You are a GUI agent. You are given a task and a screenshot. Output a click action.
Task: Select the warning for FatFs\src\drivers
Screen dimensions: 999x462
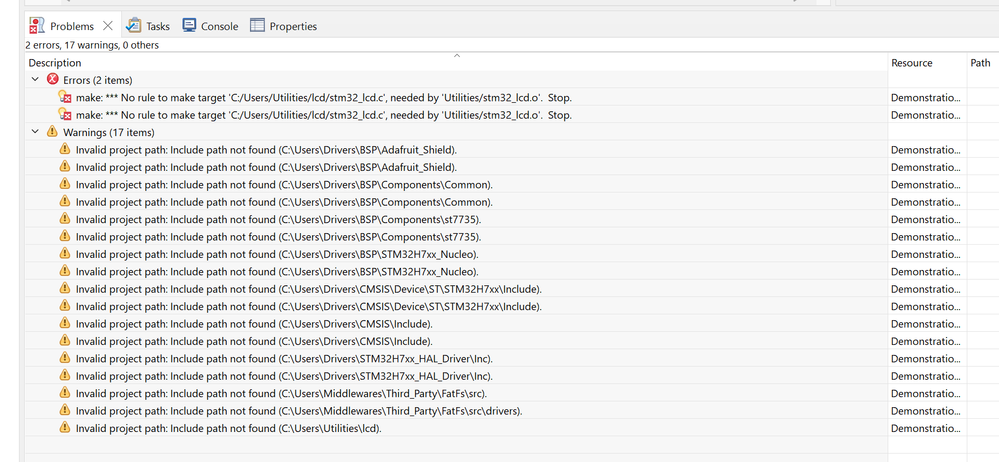[x=299, y=411]
